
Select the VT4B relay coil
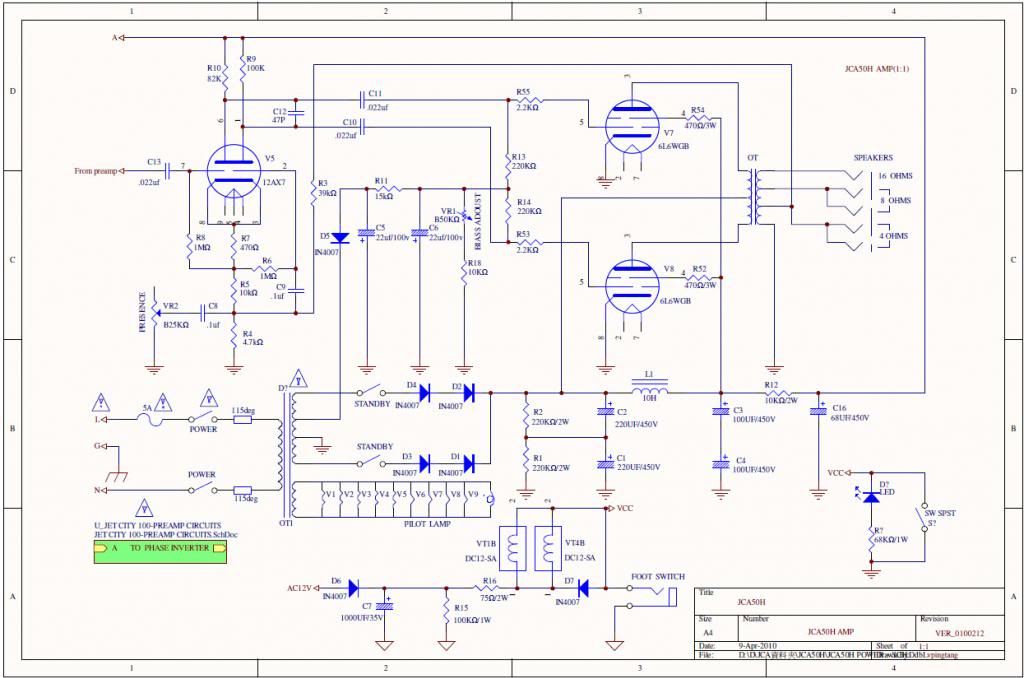tap(548, 548)
